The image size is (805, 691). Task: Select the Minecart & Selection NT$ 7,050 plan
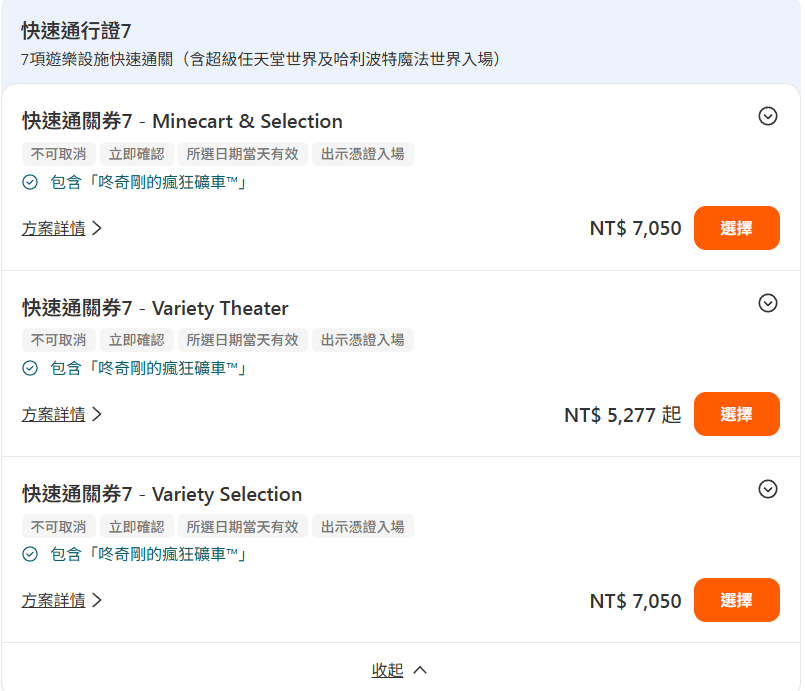[x=736, y=228]
